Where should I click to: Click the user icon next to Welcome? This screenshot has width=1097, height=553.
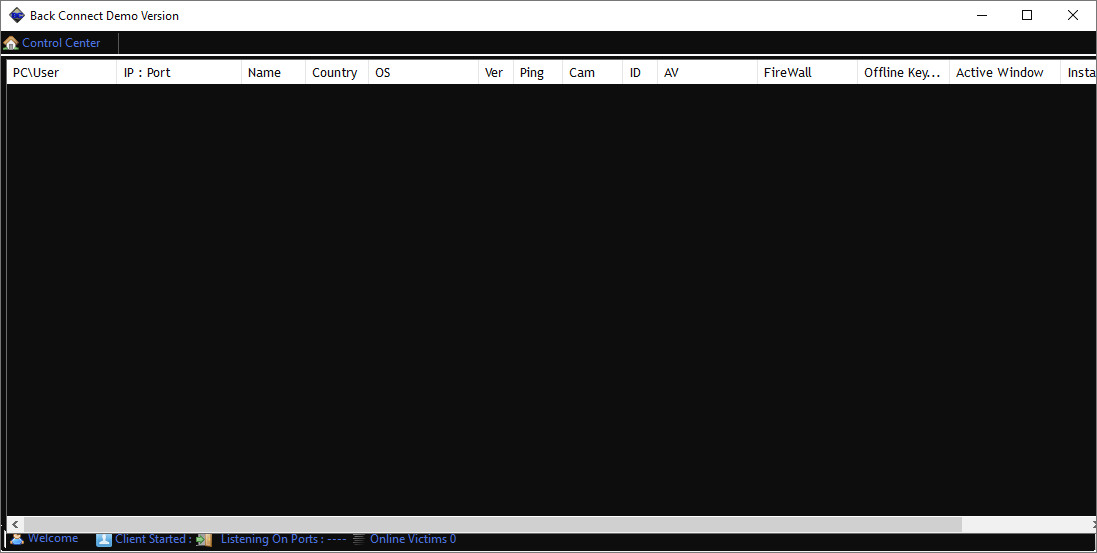click(x=16, y=539)
